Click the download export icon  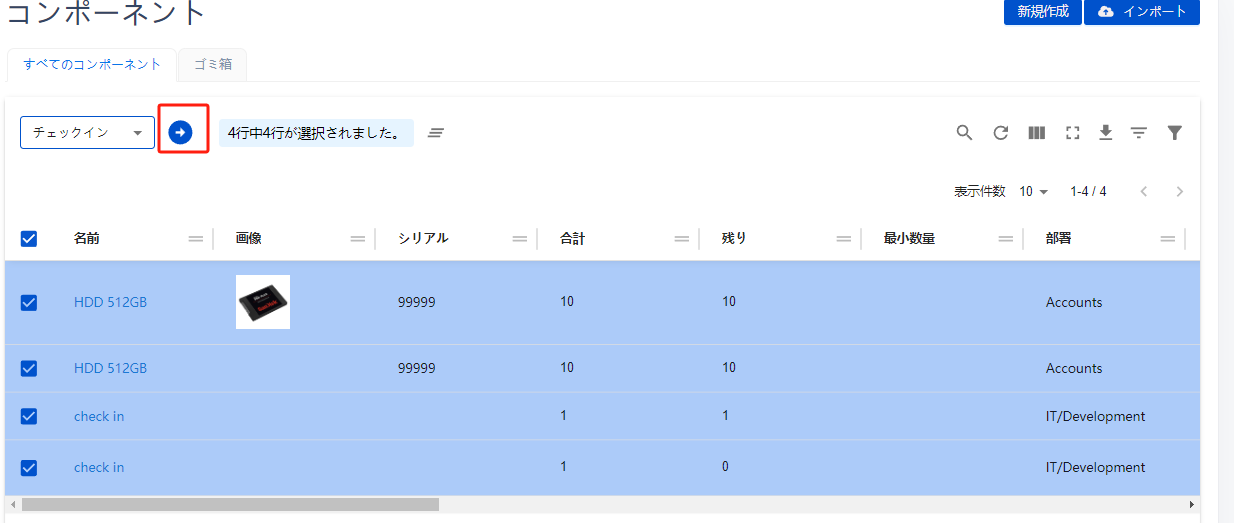pyautogui.click(x=1105, y=132)
